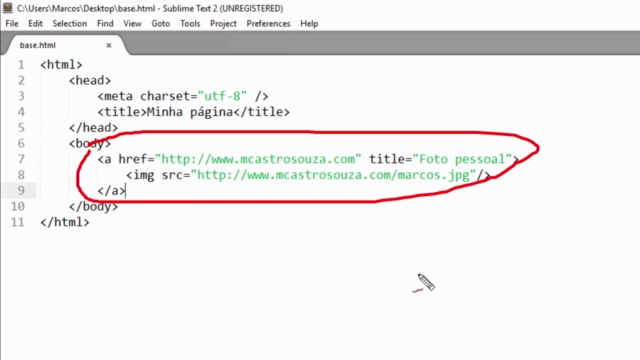Click line number 6 in gutter
This screenshot has height=360, width=640.
pos(21,144)
